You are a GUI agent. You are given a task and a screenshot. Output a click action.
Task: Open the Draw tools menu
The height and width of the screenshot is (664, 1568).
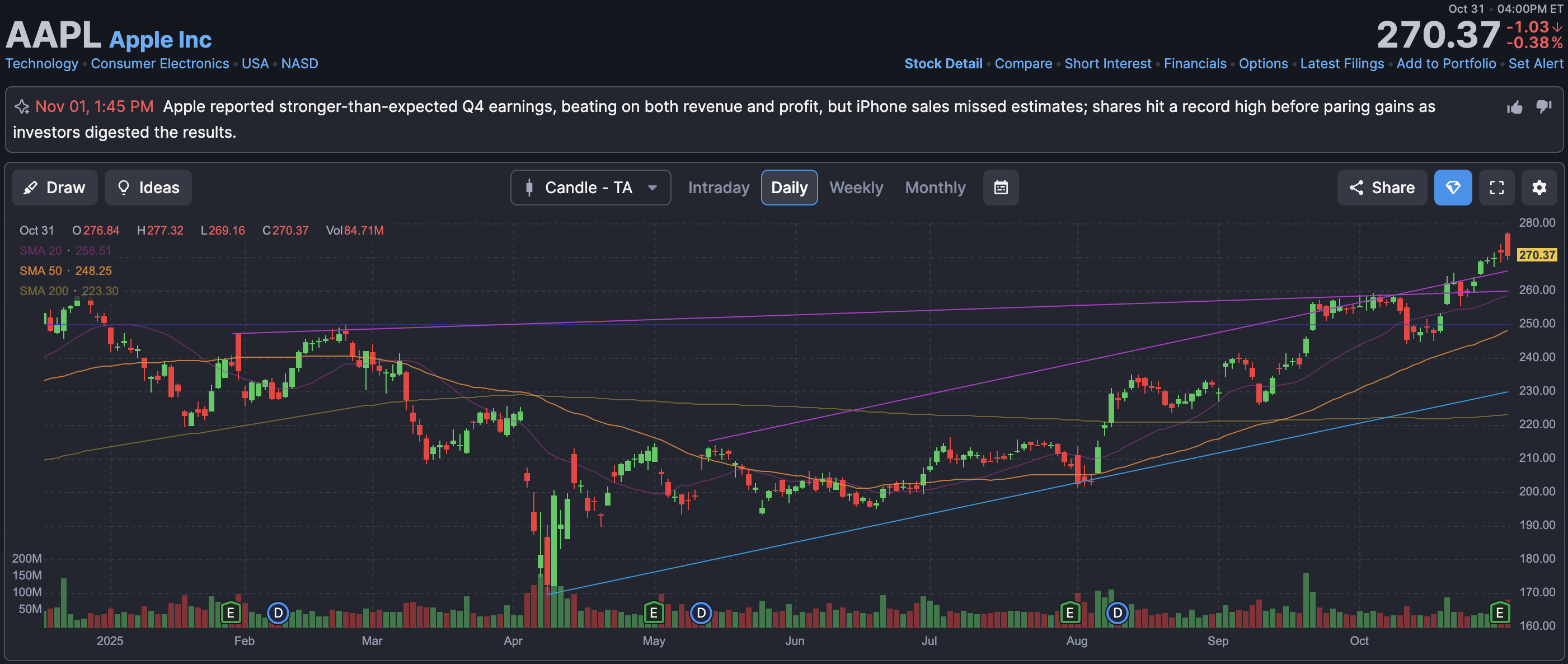(x=55, y=188)
